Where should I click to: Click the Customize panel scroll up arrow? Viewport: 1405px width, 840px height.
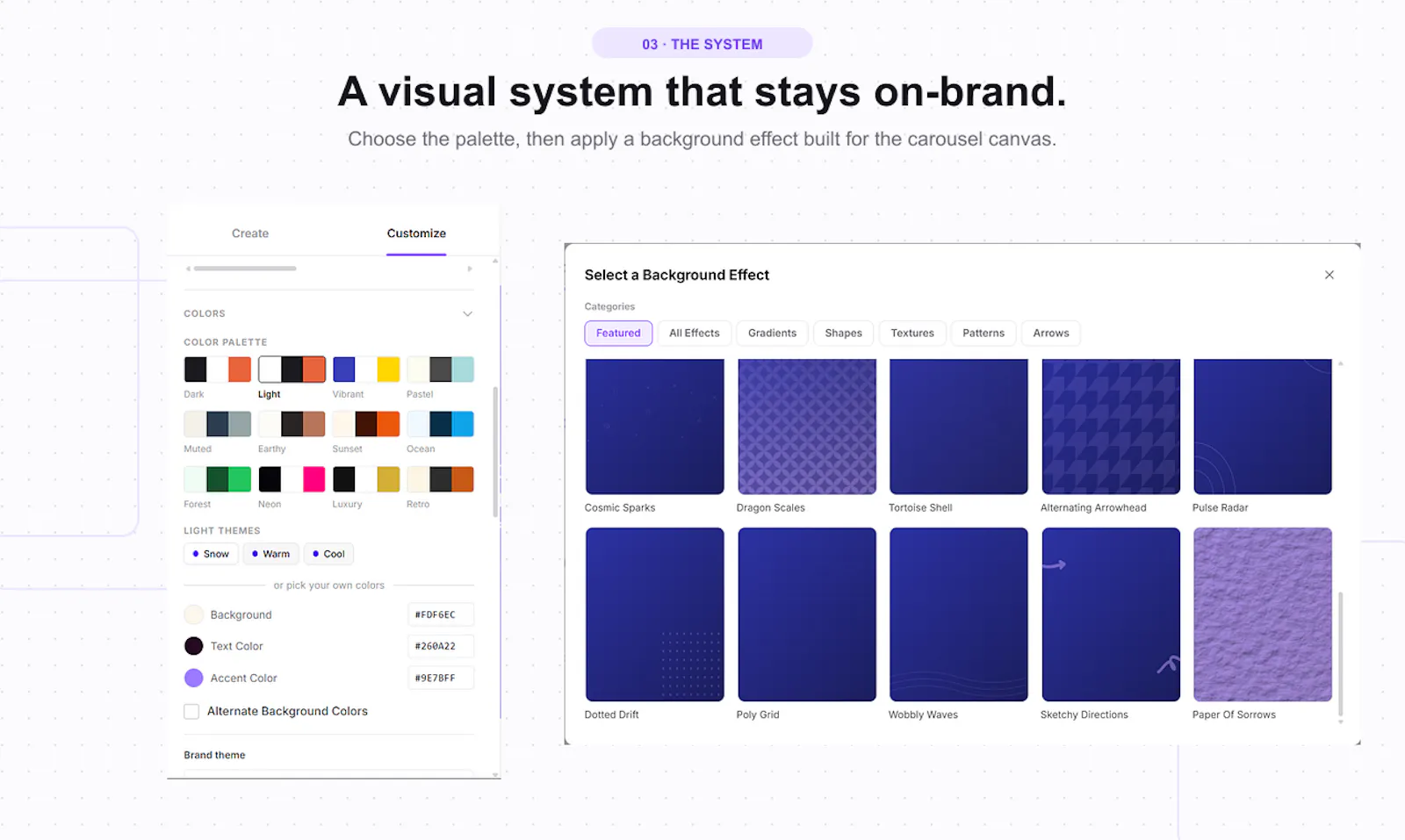pos(495,261)
